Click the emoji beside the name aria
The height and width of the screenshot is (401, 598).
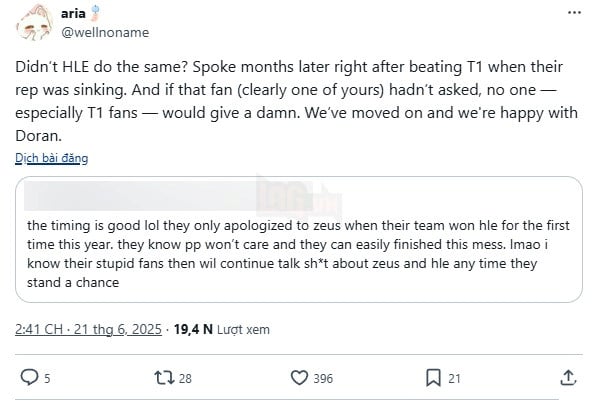[95, 13]
